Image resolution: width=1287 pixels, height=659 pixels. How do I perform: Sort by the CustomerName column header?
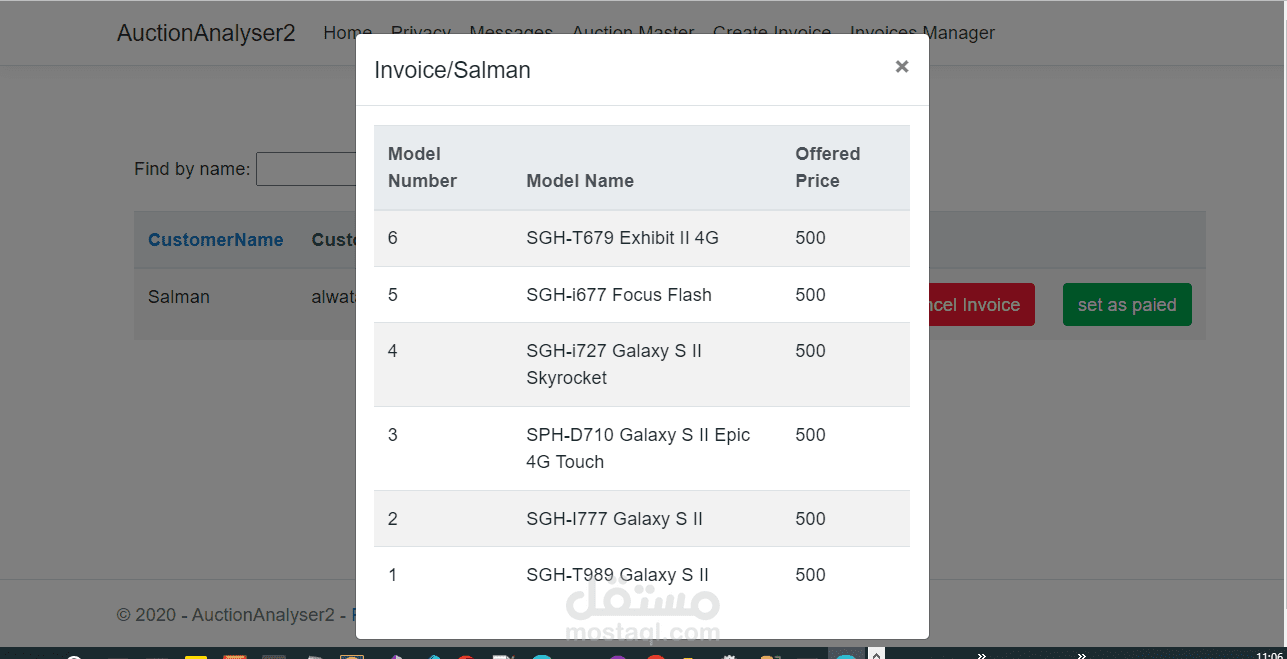(x=215, y=240)
